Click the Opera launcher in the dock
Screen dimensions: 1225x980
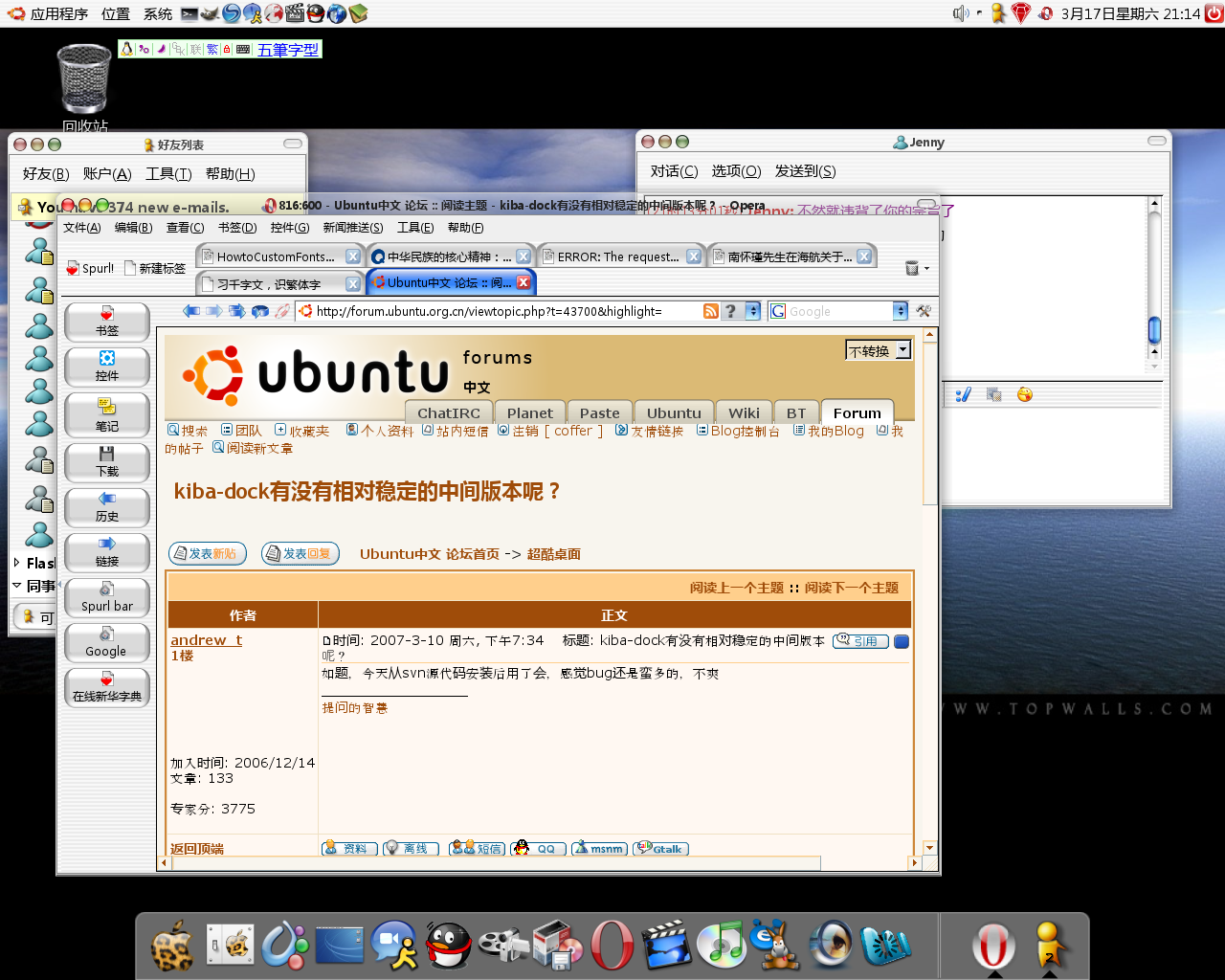coord(612,946)
